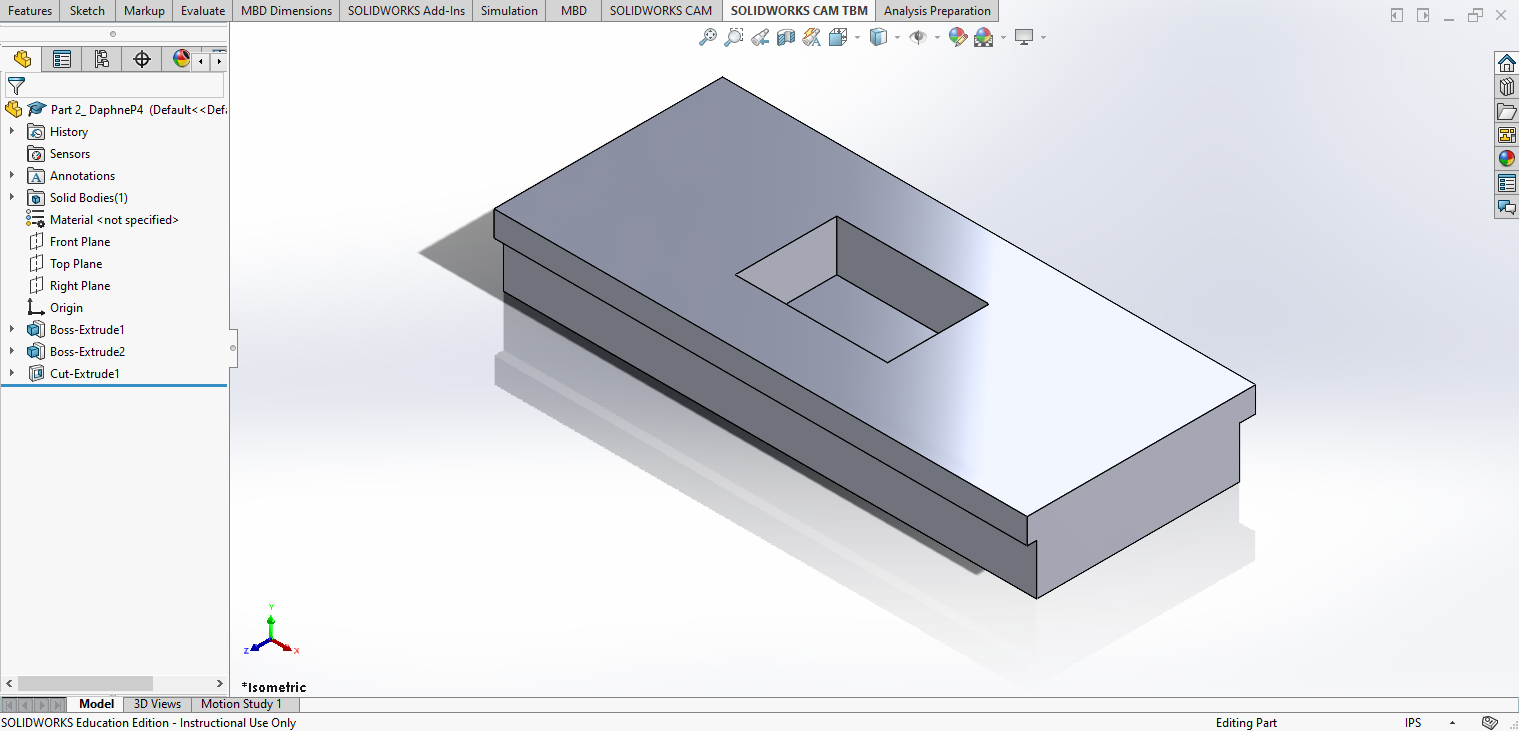Switch to the Evaluate tab

click(x=203, y=11)
